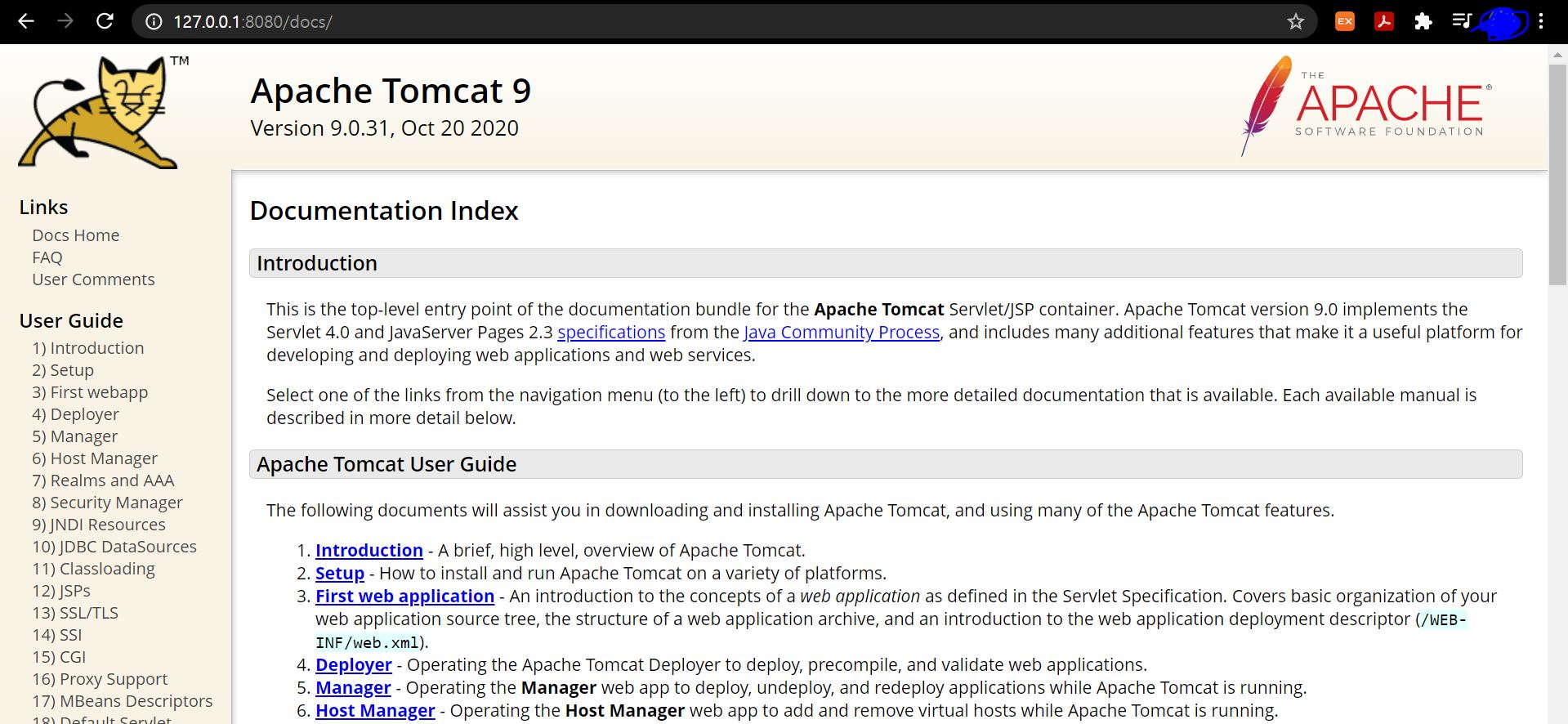Bookmark this page with the star
The width and height of the screenshot is (1568, 724).
(1296, 22)
